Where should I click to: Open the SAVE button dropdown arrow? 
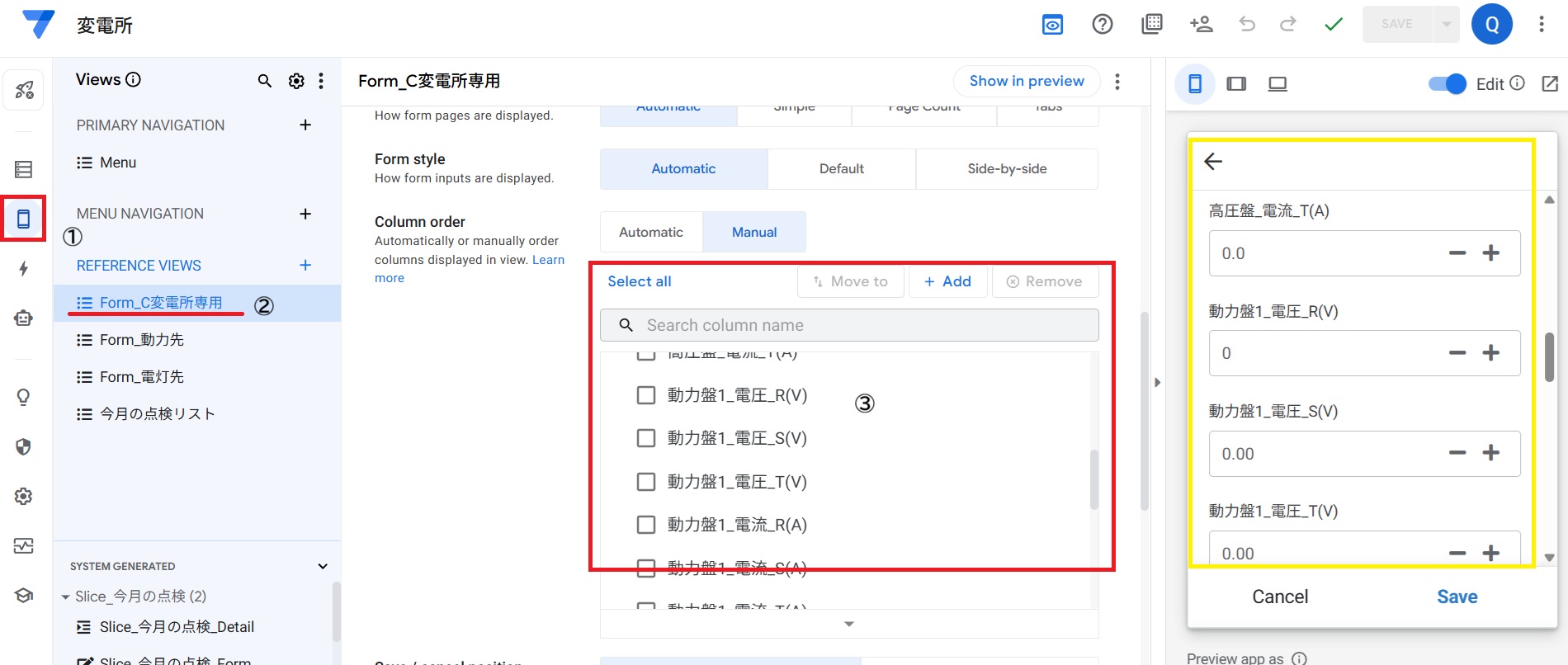point(1446,24)
